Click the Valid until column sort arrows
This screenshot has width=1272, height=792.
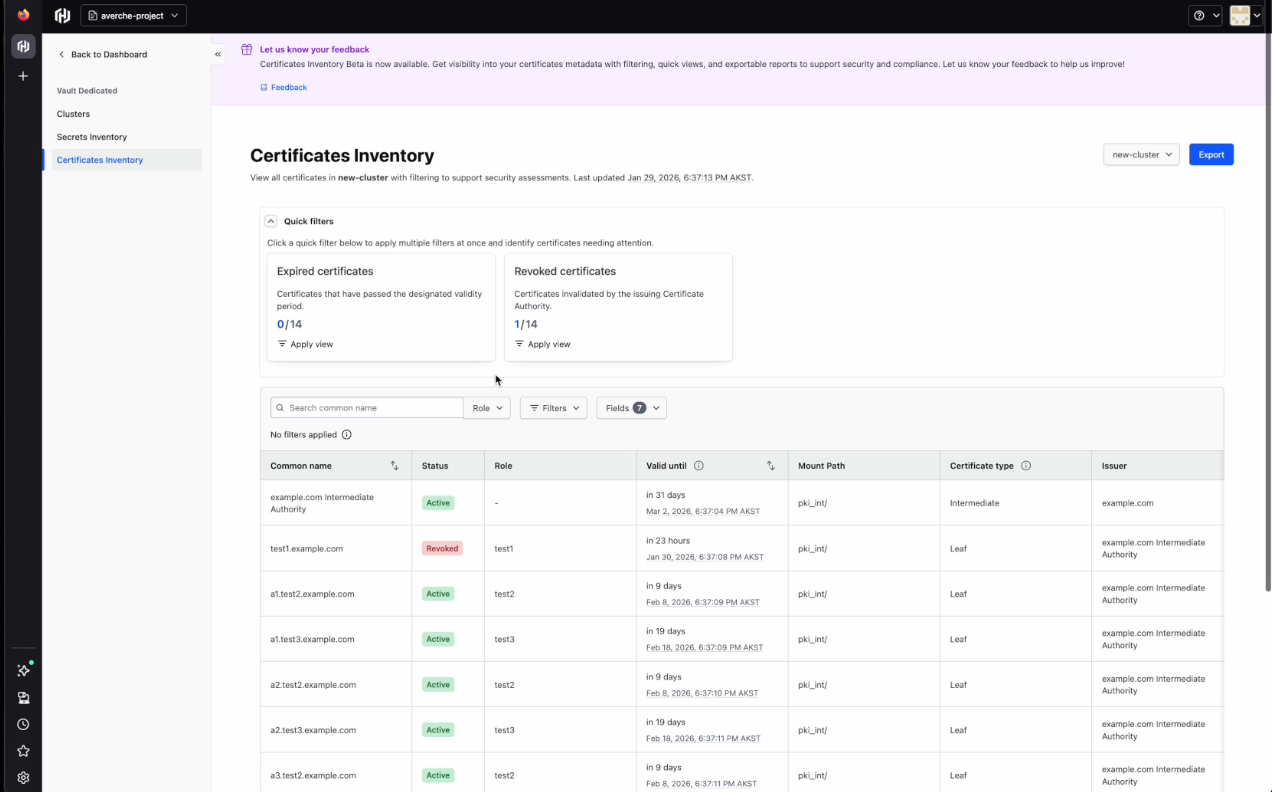pos(770,465)
